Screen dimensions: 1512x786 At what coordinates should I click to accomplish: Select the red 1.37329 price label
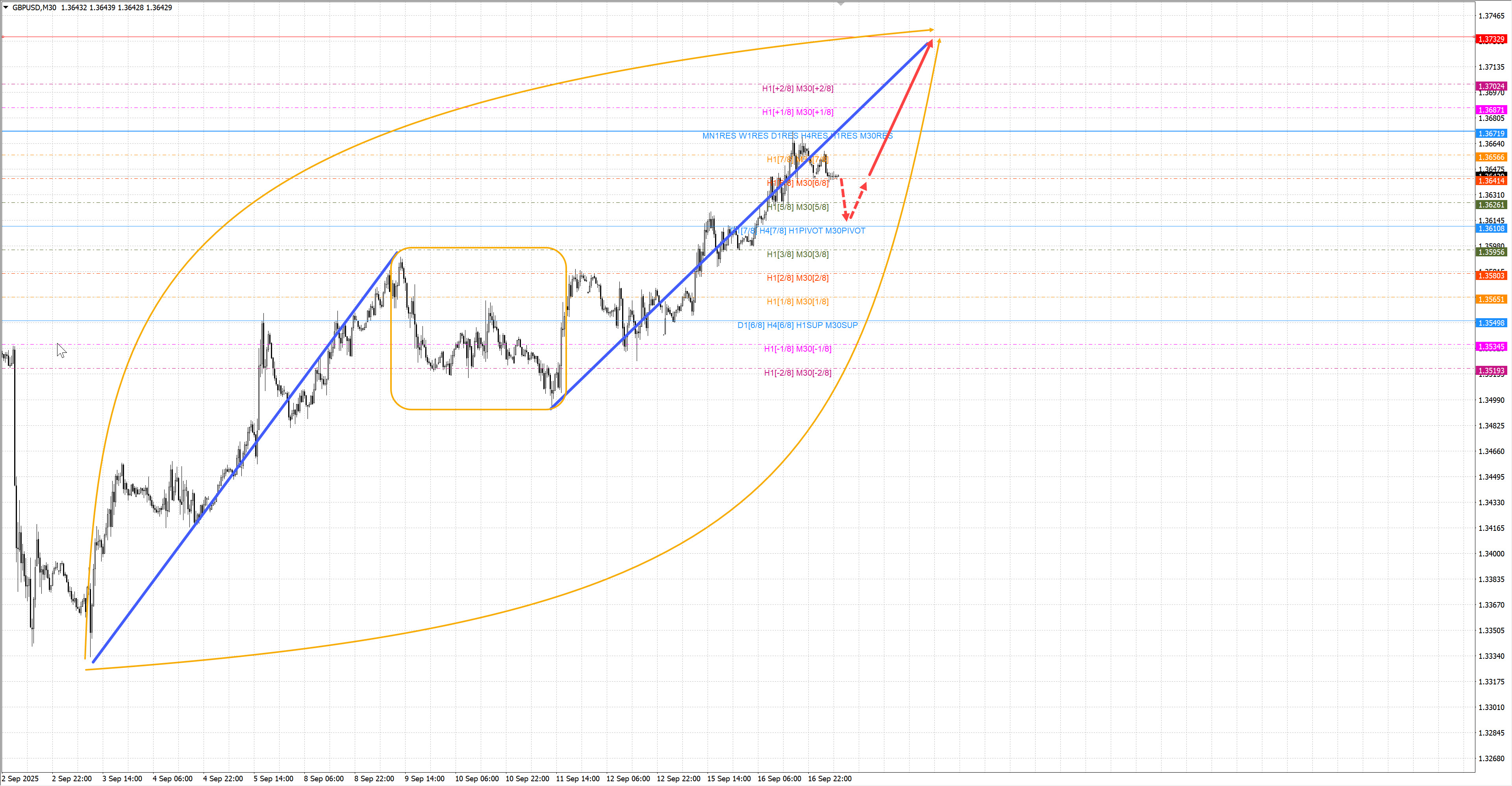click(x=1491, y=39)
